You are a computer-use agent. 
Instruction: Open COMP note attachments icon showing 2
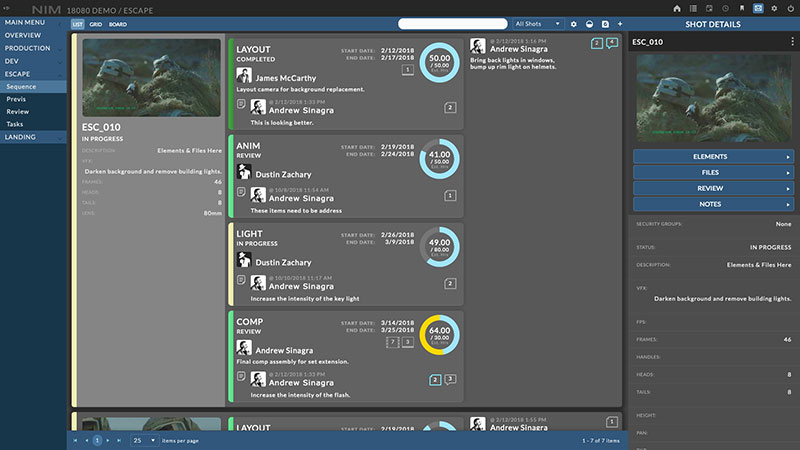pyautogui.click(x=435, y=380)
